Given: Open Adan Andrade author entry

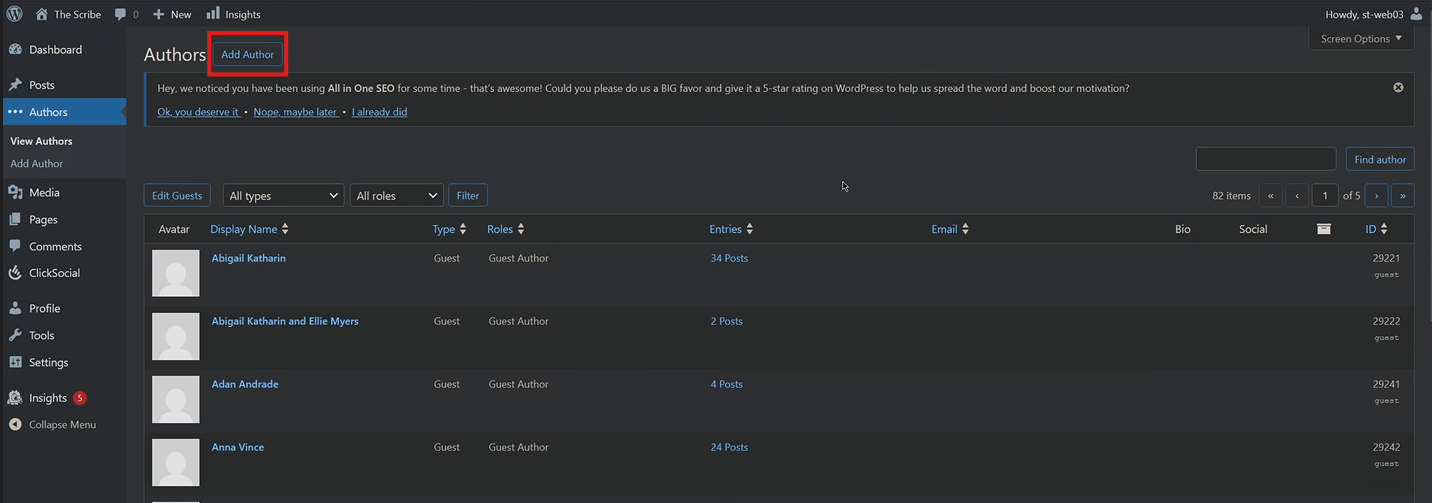Looking at the screenshot, I should 245,384.
